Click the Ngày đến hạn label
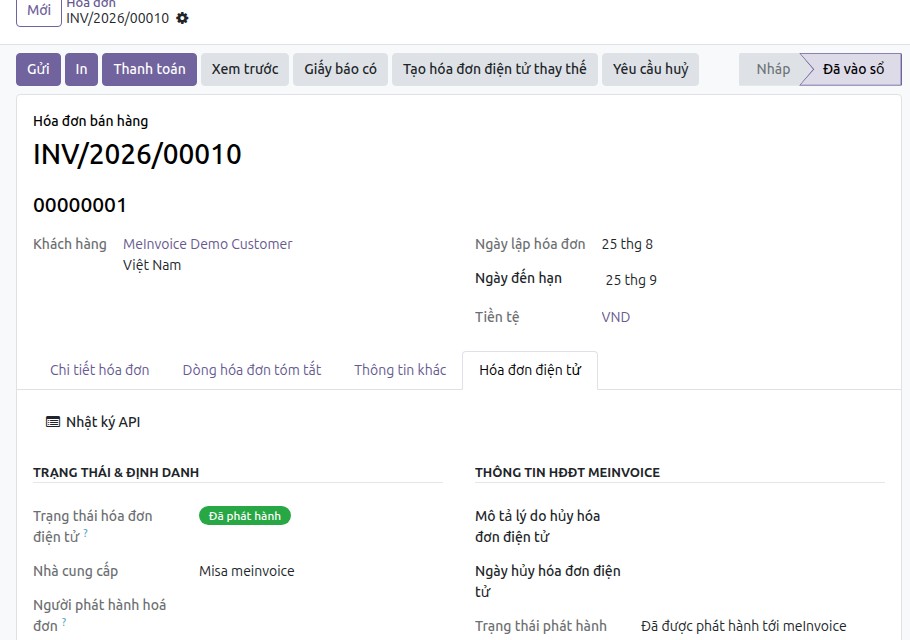 (518, 279)
